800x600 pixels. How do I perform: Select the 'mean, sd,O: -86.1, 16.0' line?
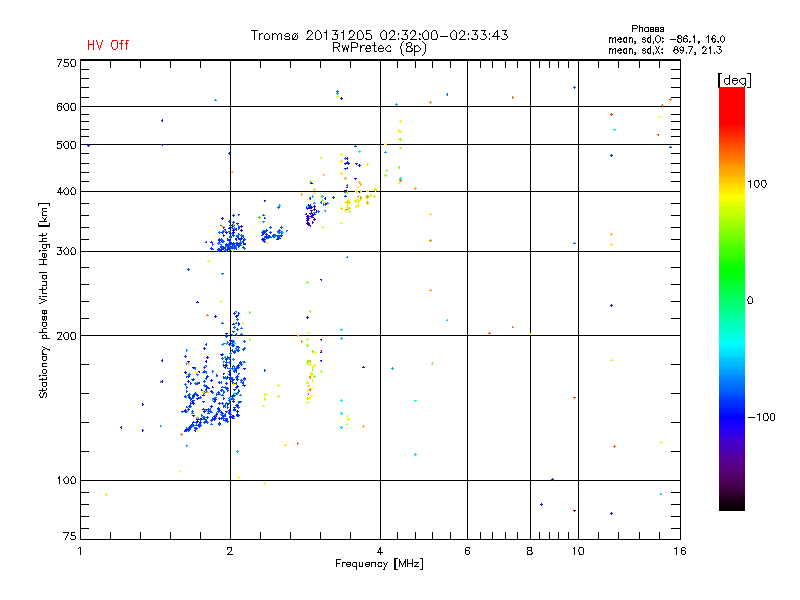coord(666,39)
